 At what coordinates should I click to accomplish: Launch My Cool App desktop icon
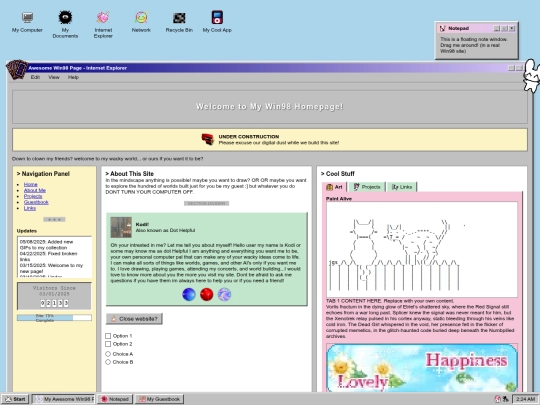[217, 21]
